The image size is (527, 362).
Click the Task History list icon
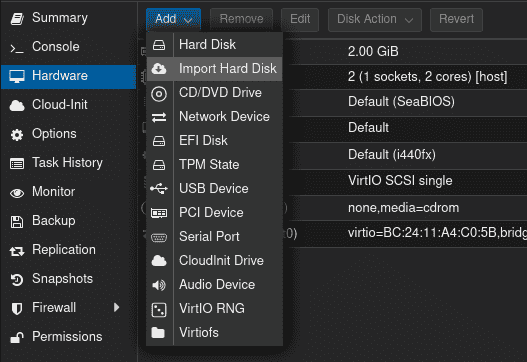click(17, 164)
